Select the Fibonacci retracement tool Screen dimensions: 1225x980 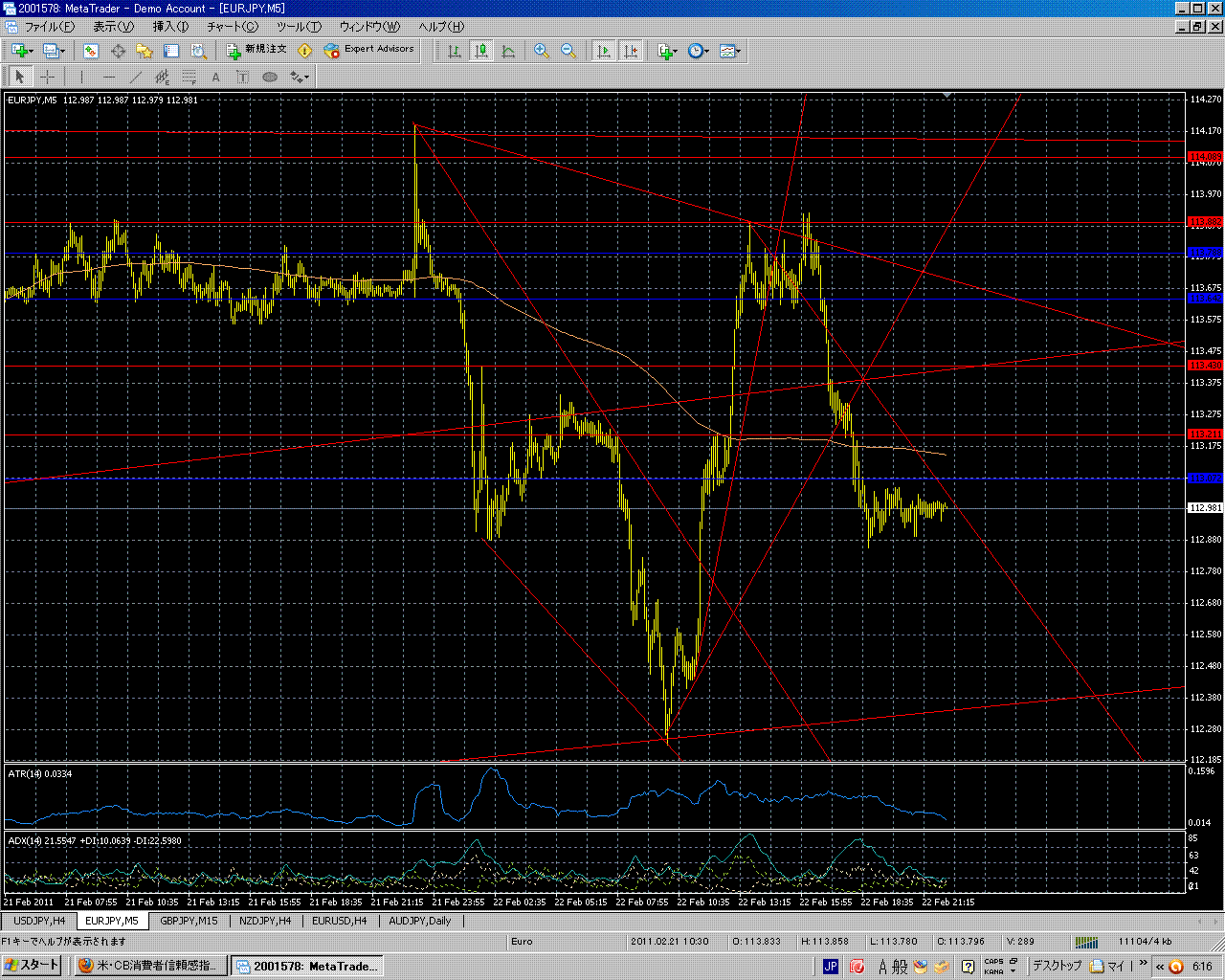[189, 78]
